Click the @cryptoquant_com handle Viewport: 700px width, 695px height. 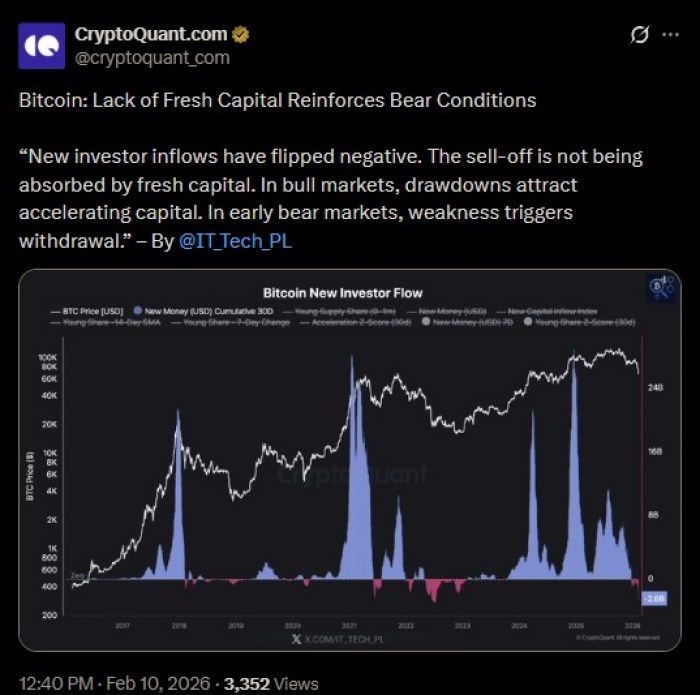(151, 58)
